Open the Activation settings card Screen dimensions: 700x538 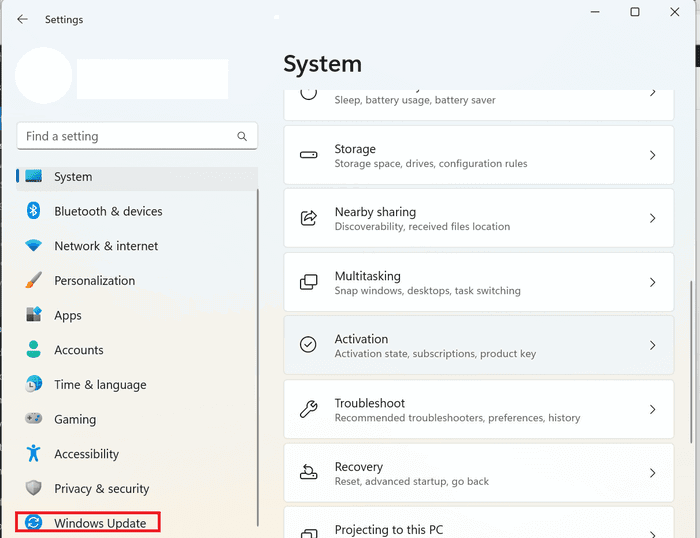479,345
